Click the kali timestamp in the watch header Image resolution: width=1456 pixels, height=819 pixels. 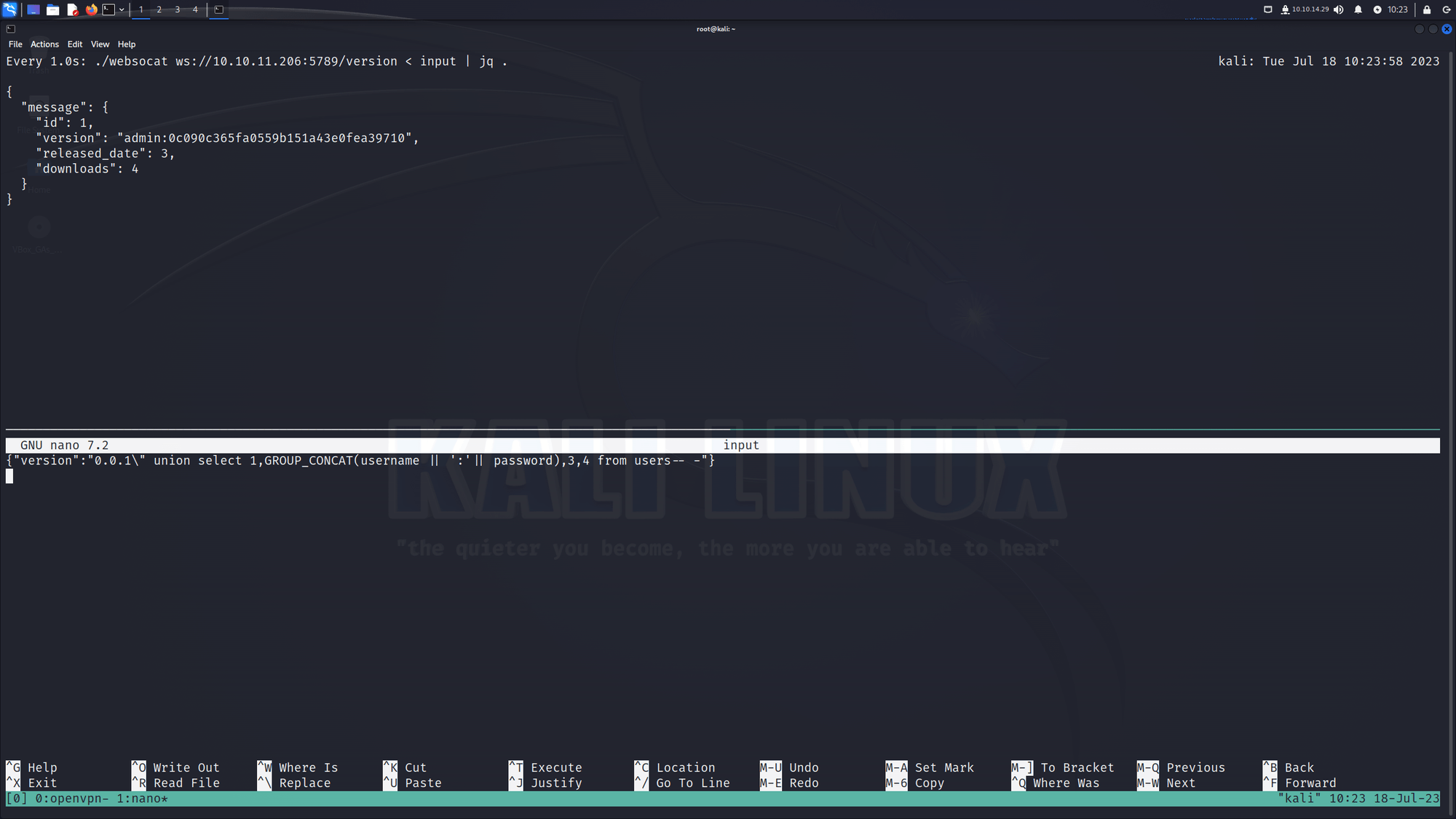point(1329,62)
